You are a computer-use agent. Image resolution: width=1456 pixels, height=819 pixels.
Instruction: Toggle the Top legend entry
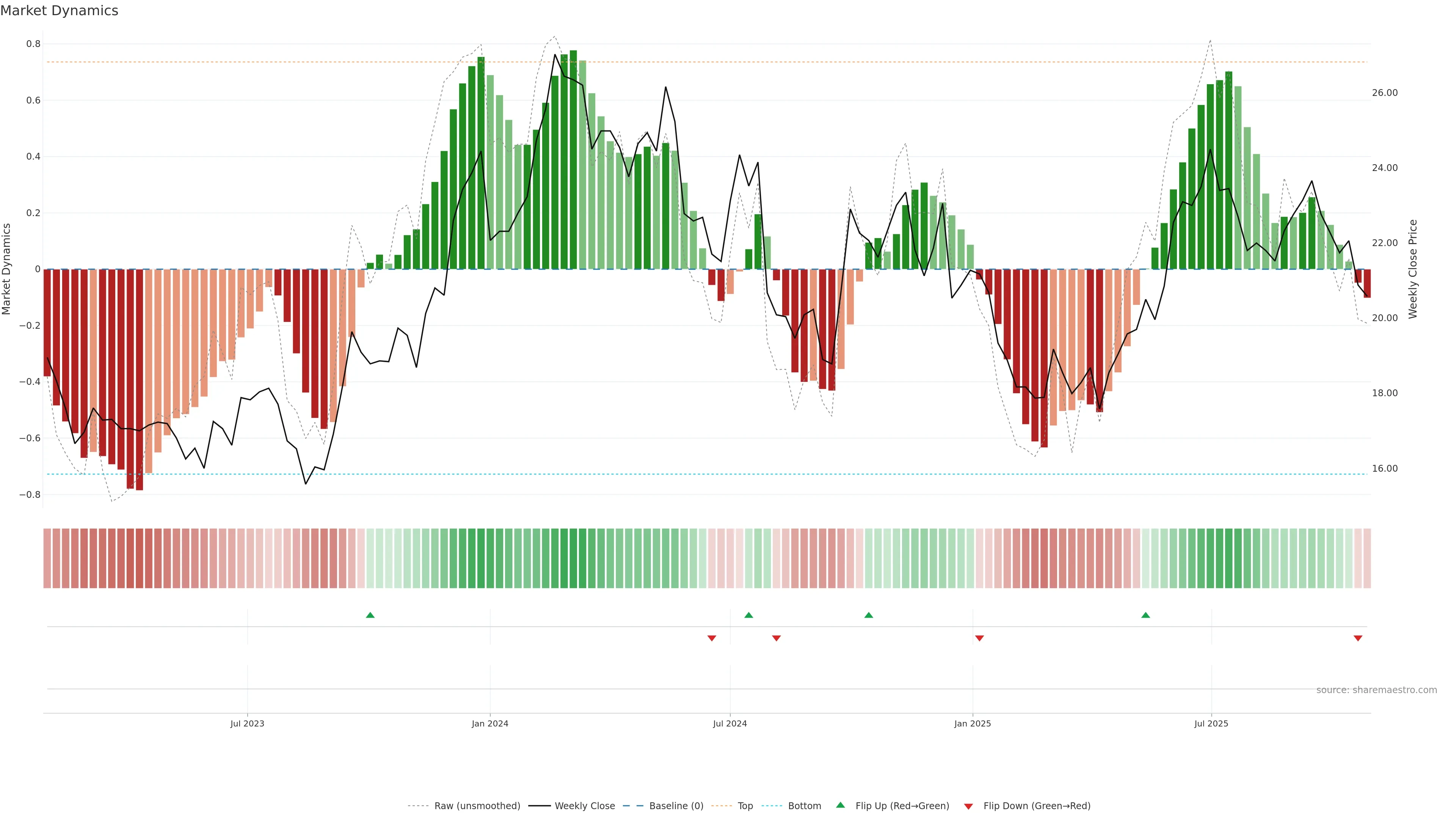click(x=745, y=806)
